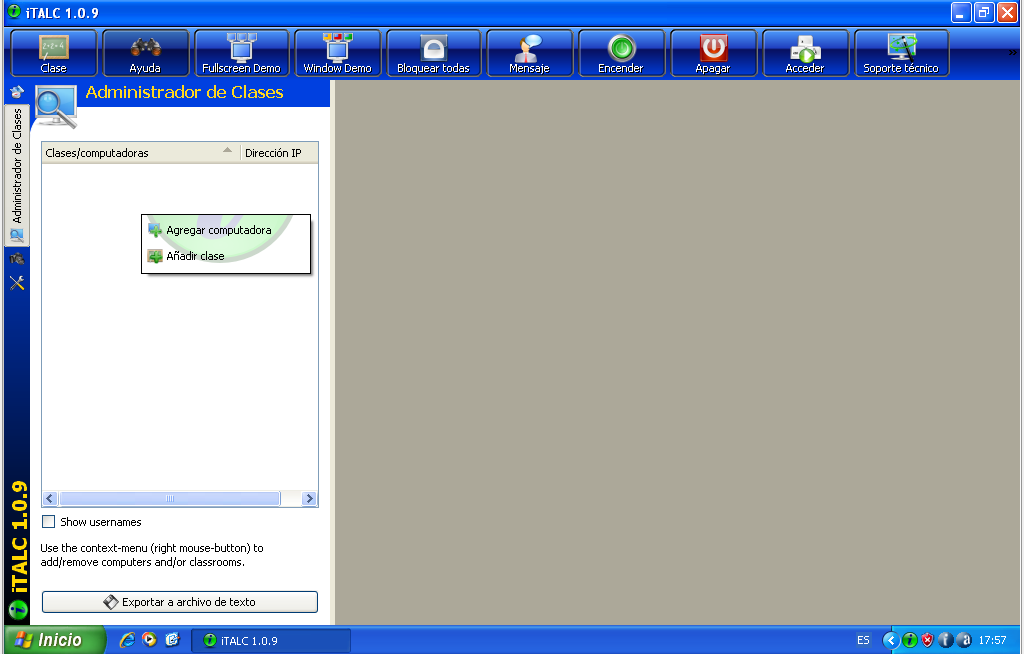Open Soporte técnico tool

point(901,53)
